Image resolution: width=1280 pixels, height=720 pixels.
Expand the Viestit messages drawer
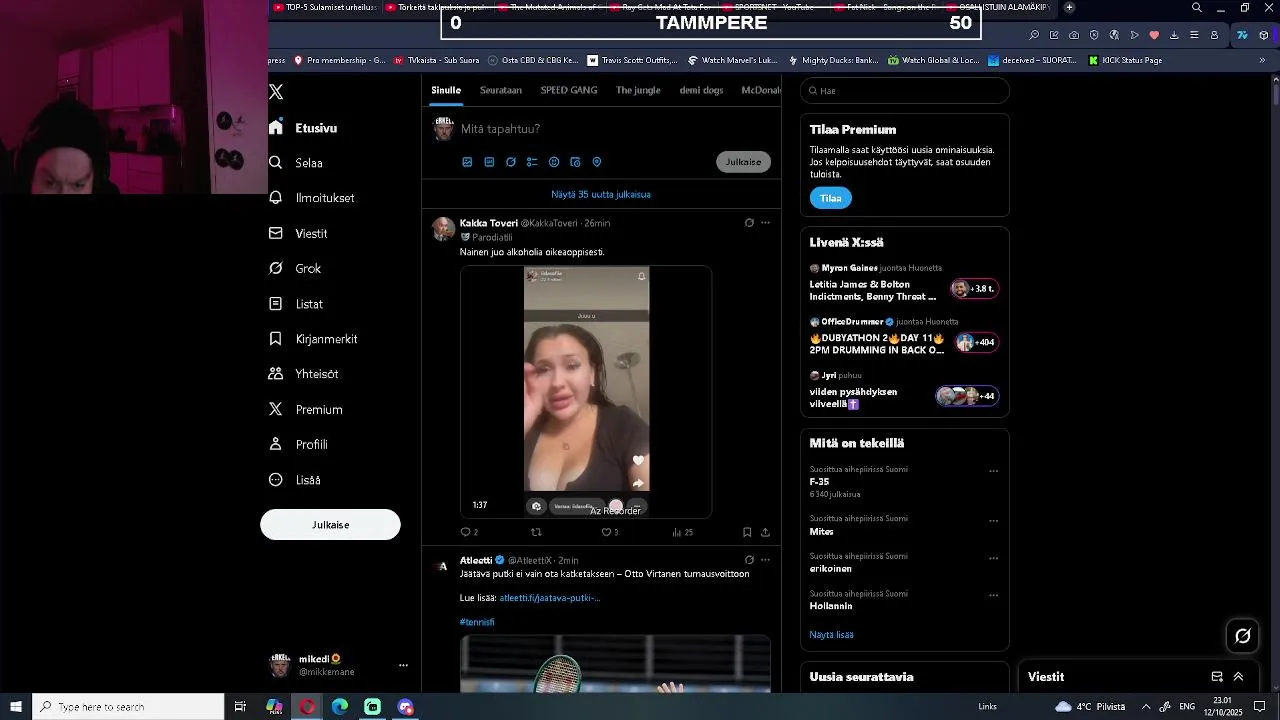[1238, 677]
